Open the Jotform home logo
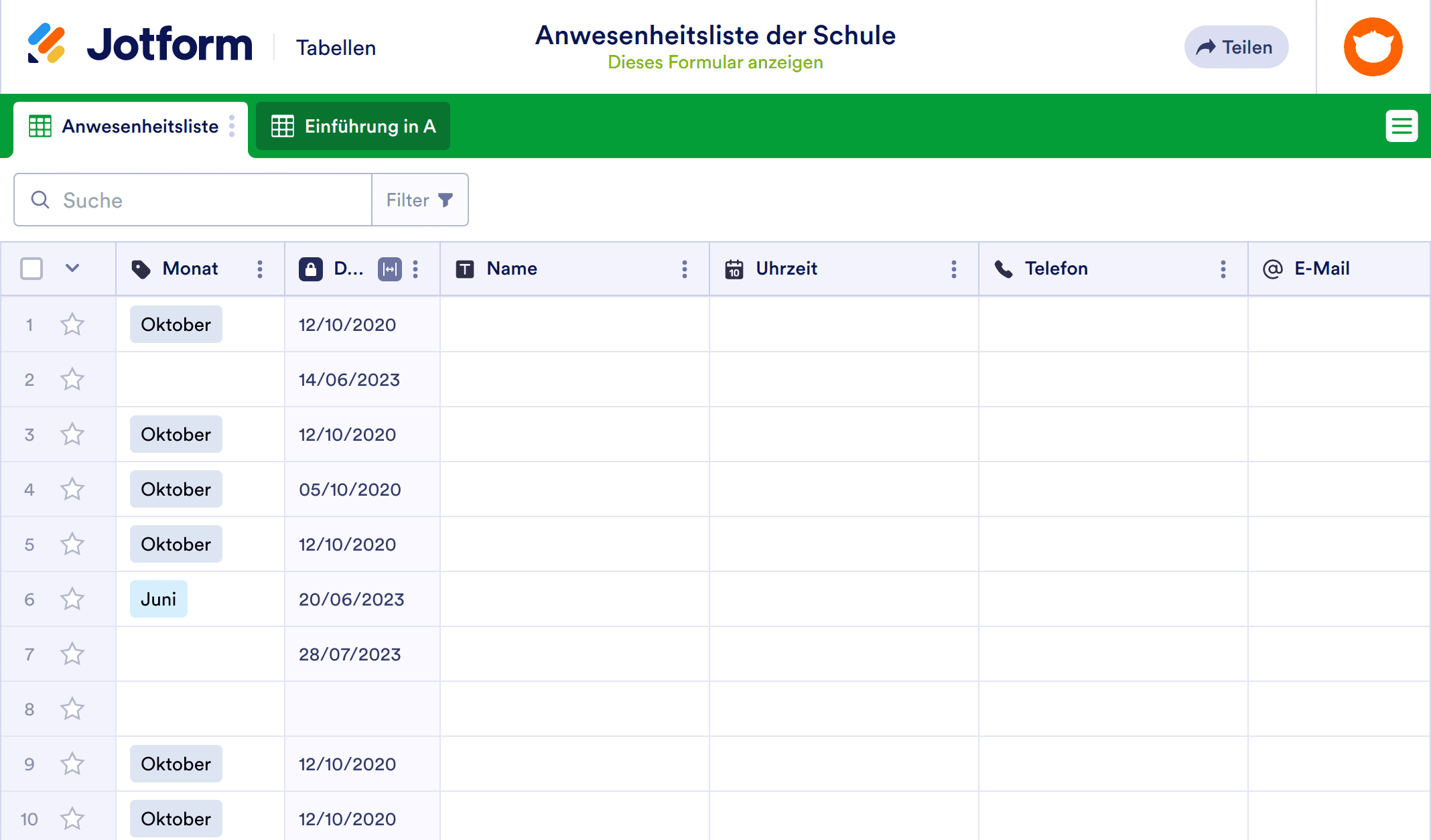 [x=140, y=44]
